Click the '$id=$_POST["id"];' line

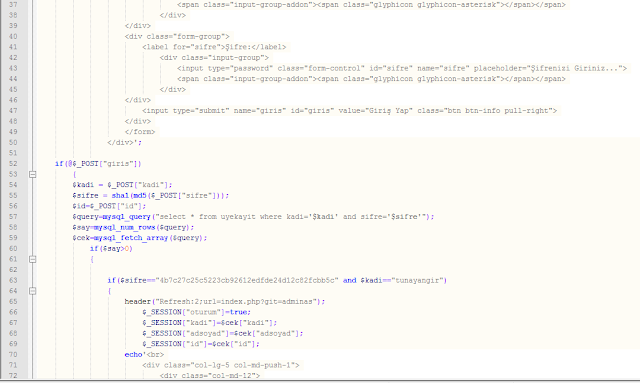coord(109,206)
